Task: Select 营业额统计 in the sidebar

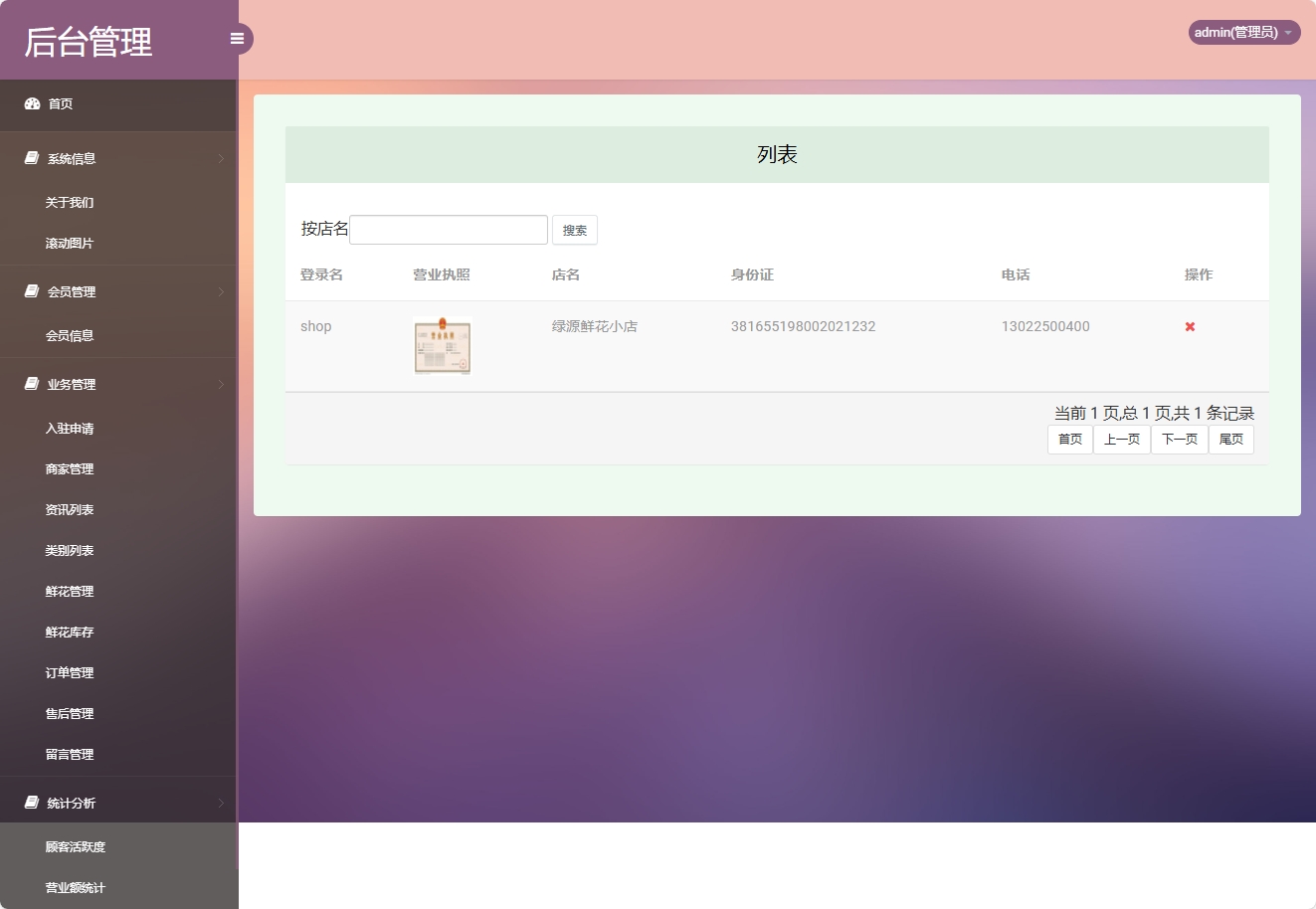Action: pos(76,888)
